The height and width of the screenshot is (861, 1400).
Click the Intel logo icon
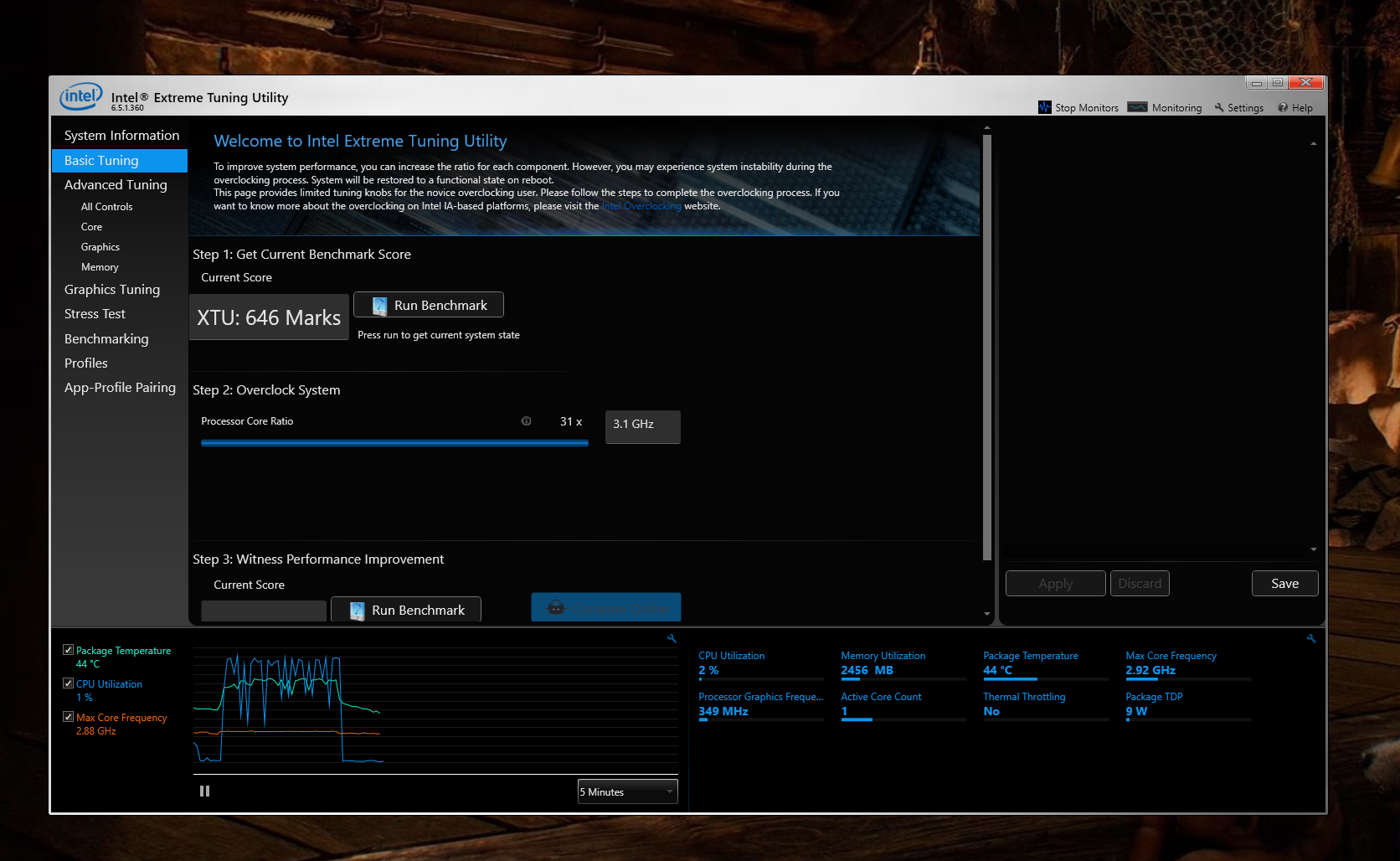[80, 96]
